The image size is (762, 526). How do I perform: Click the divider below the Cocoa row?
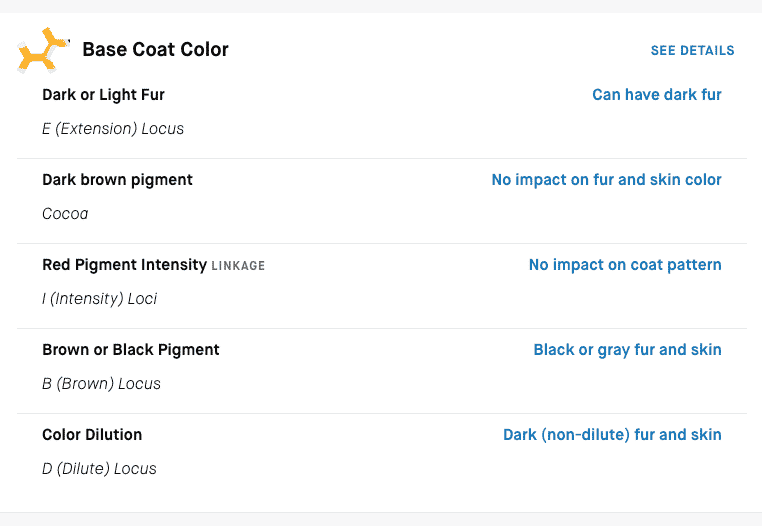382,244
